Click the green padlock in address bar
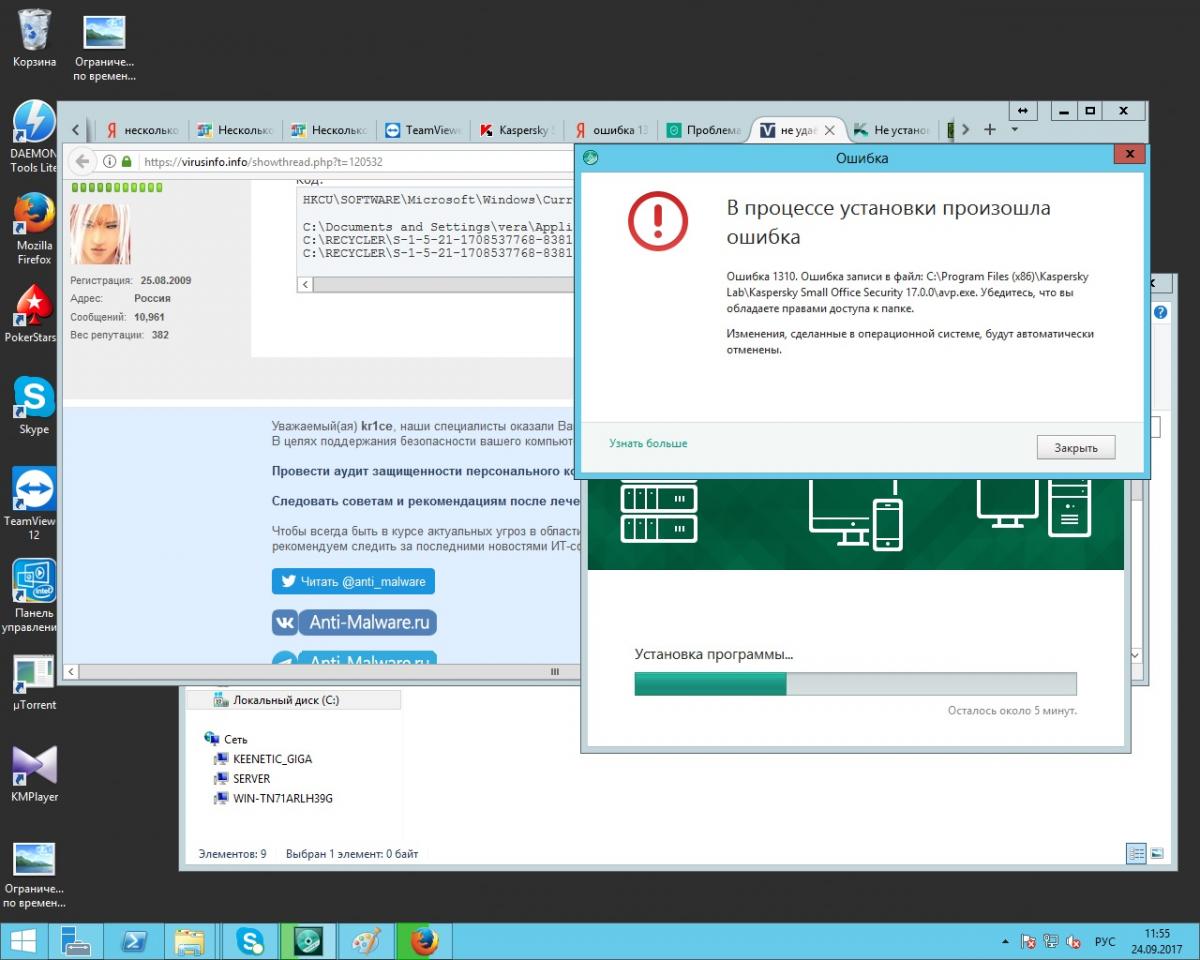This screenshot has width=1200, height=960. click(126, 161)
